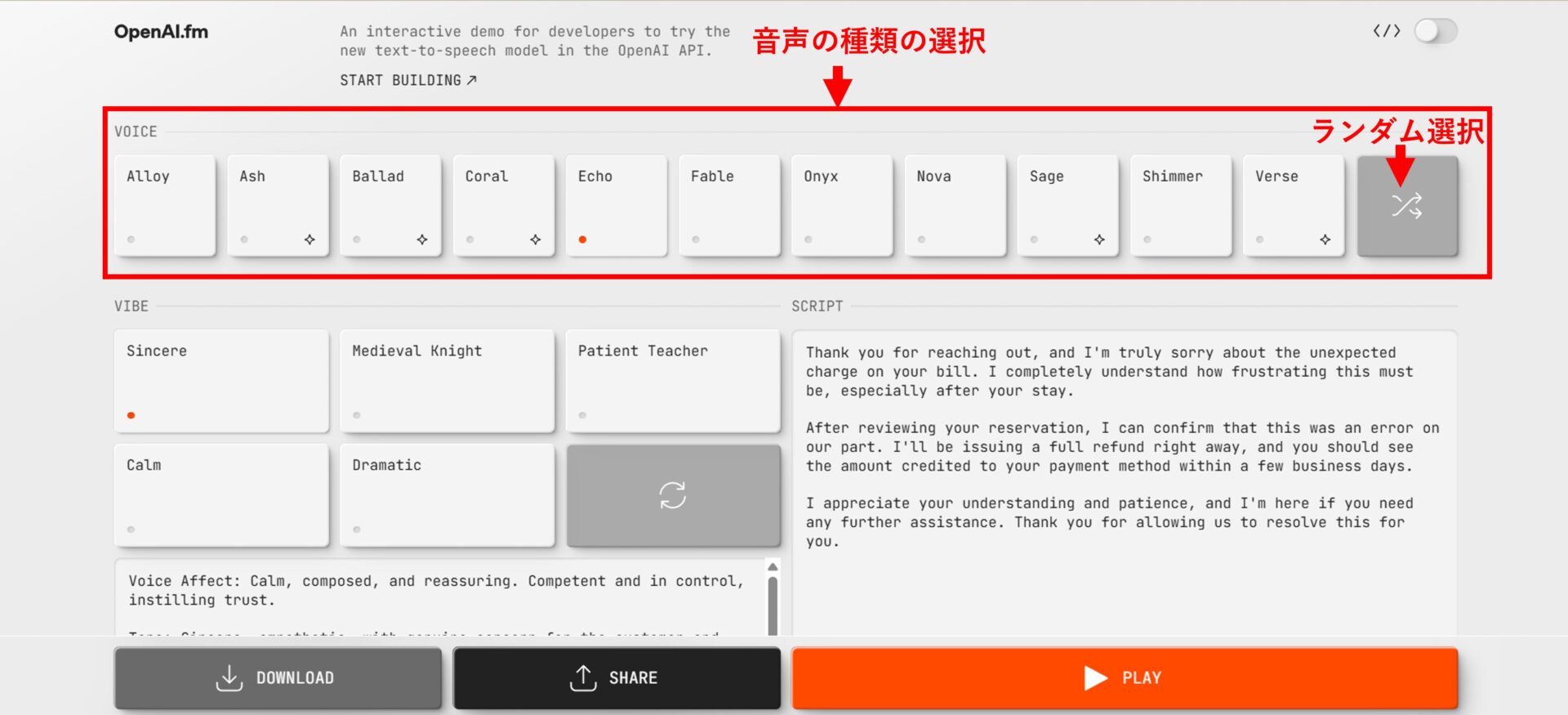Select the Sage voice
The image size is (1568, 715).
coord(1068,206)
